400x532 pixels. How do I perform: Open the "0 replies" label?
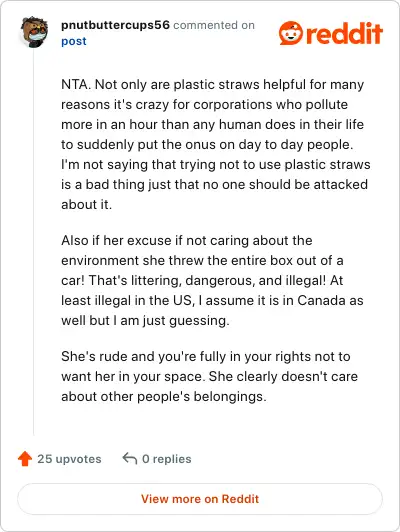pos(167,459)
